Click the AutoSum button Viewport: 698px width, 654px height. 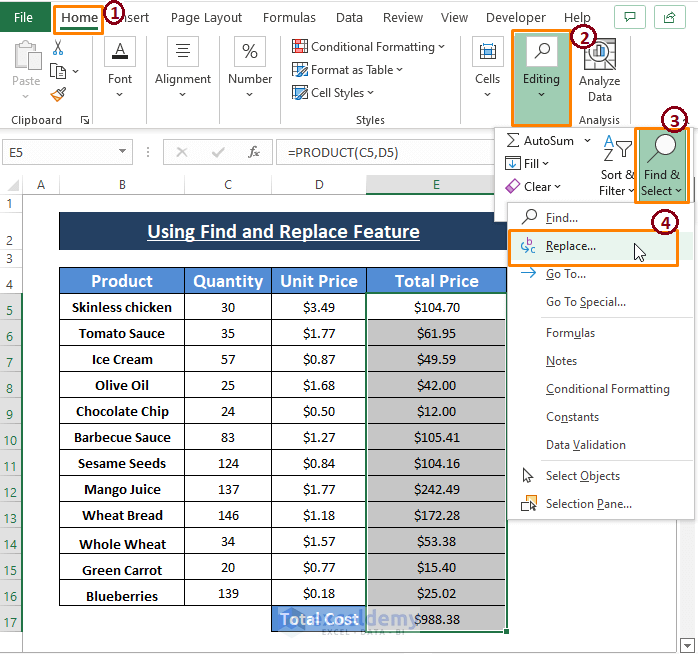[541, 141]
